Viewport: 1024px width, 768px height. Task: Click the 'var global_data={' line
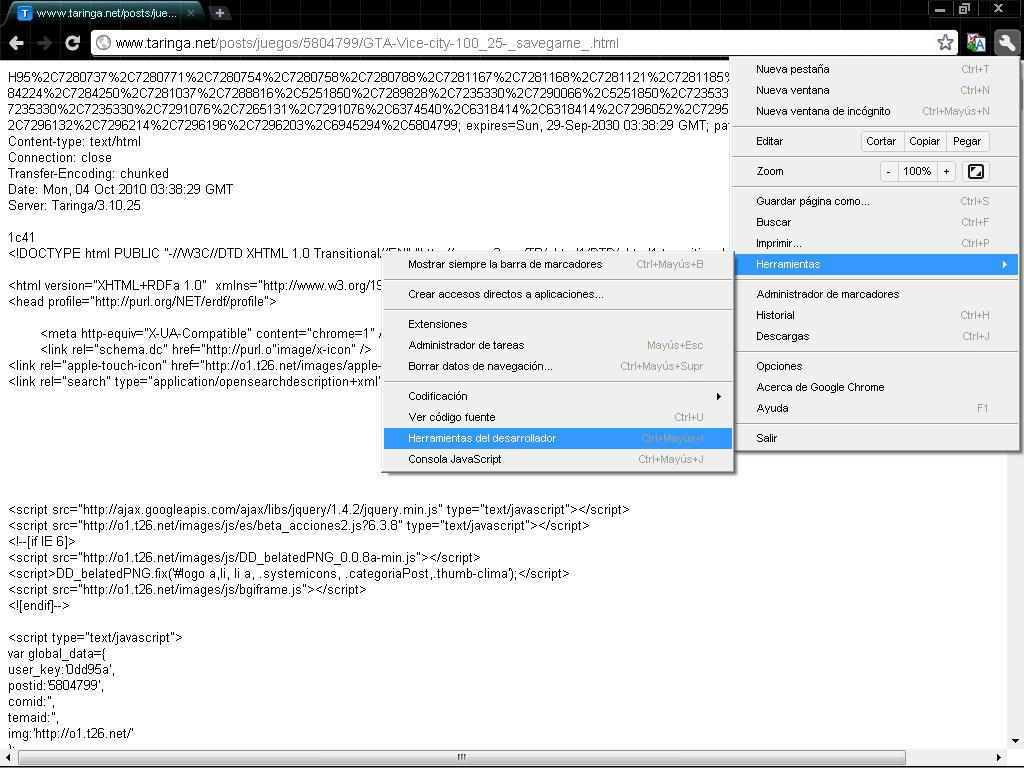[57, 654]
